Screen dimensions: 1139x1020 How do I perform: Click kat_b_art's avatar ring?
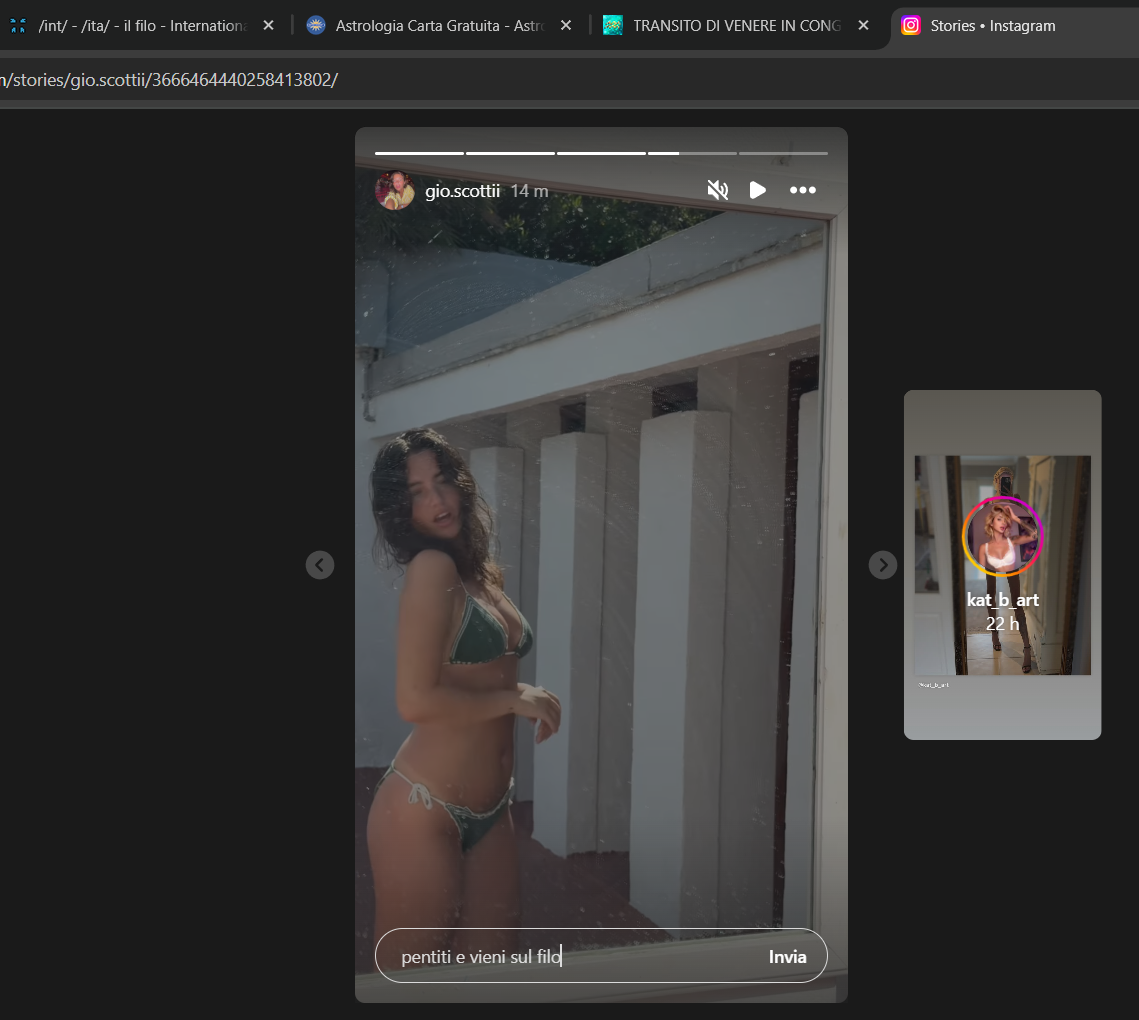pos(1002,536)
